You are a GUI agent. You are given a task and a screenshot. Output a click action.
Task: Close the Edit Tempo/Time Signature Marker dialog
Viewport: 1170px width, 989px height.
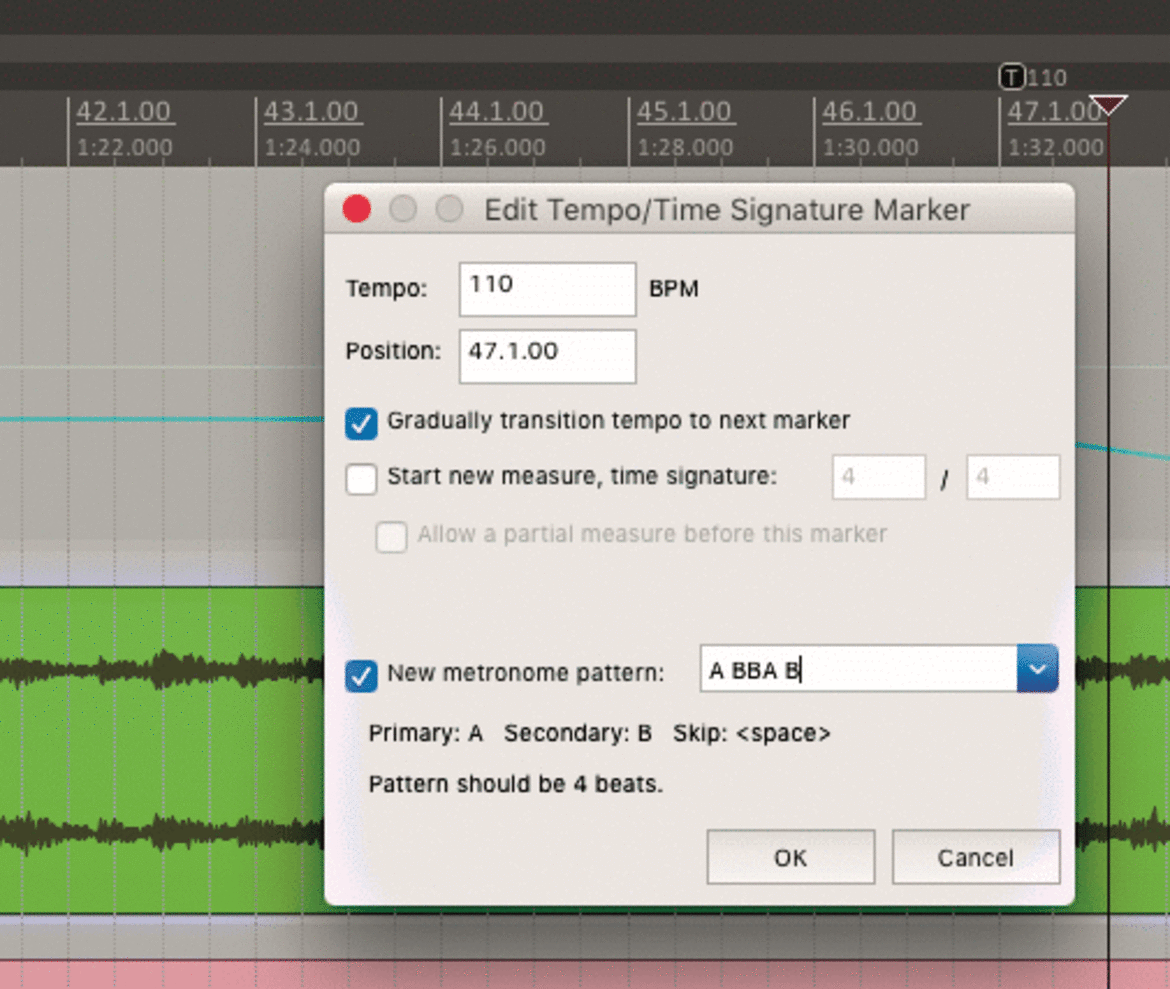click(x=357, y=209)
